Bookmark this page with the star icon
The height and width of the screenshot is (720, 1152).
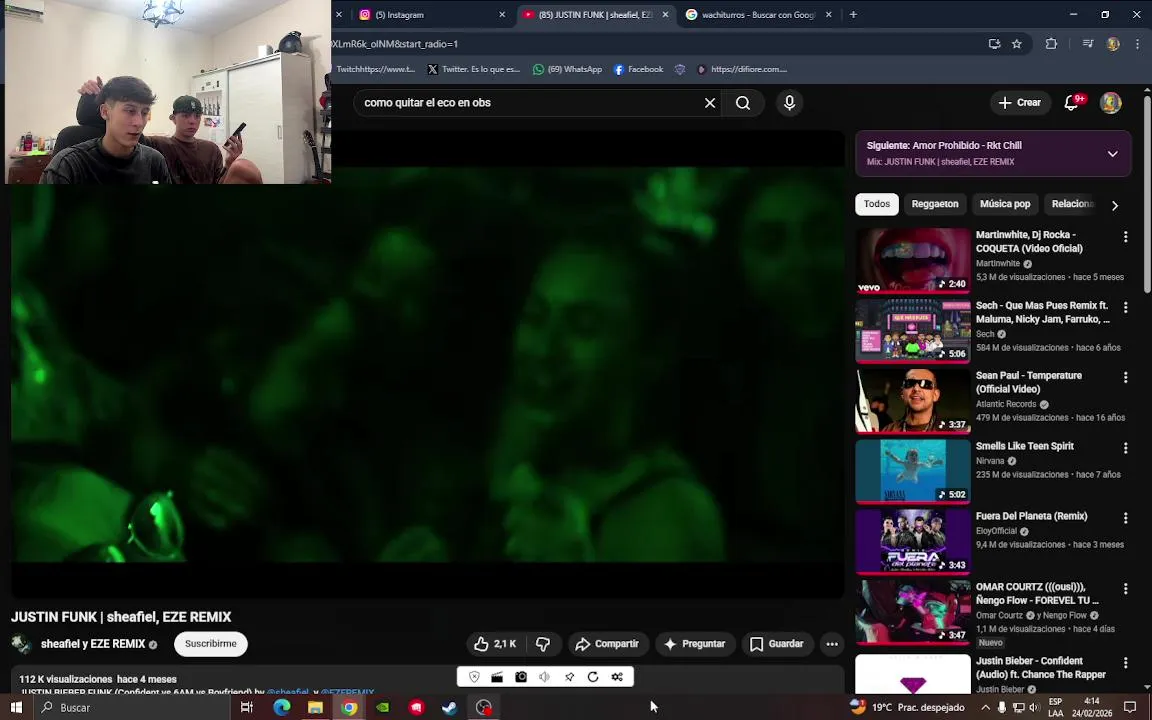(1017, 44)
